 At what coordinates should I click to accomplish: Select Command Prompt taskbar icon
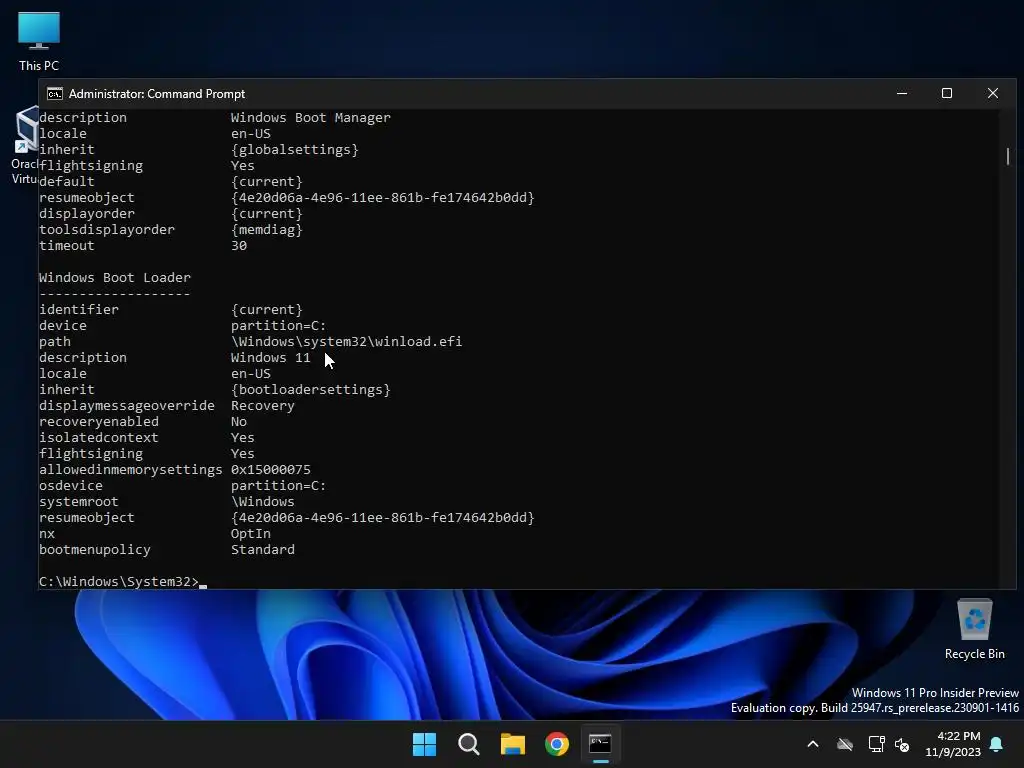coord(600,744)
